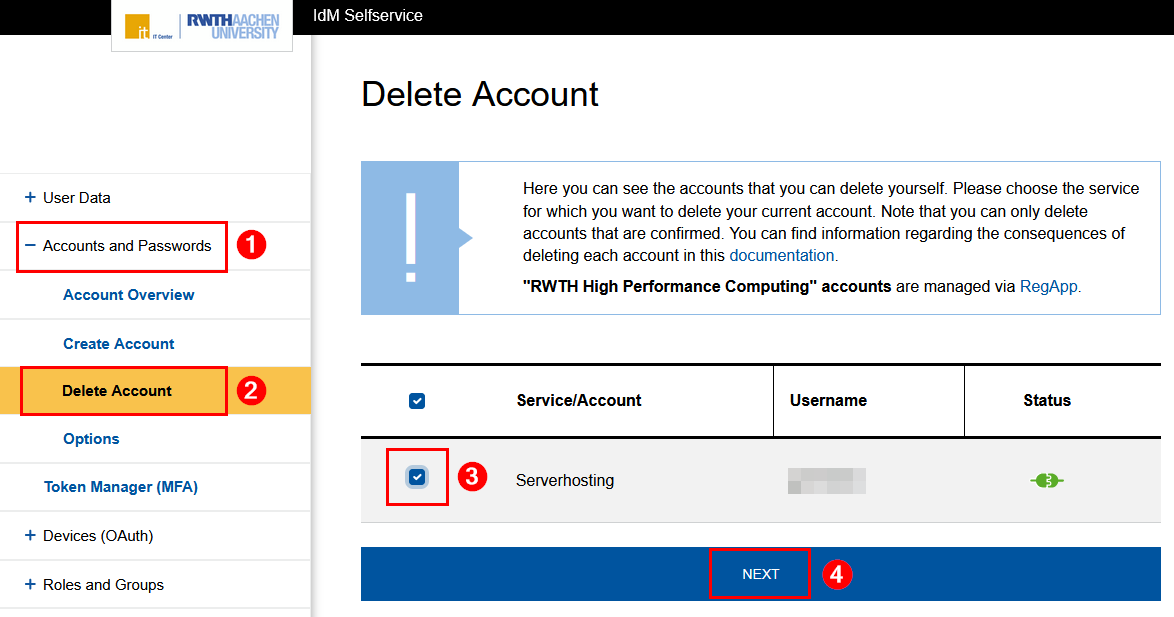This screenshot has width=1174, height=617.
Task: Click the Service/Account column header
Action: 581,400
